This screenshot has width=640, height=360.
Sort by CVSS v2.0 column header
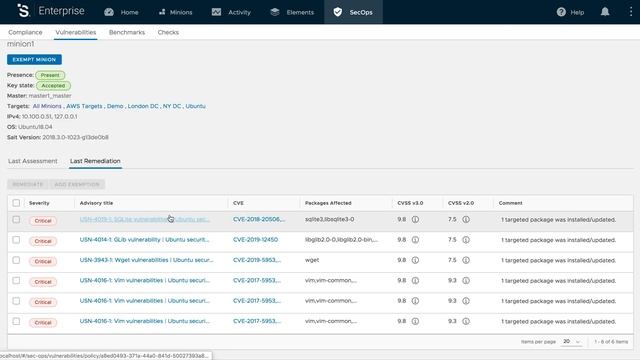[x=461, y=203]
